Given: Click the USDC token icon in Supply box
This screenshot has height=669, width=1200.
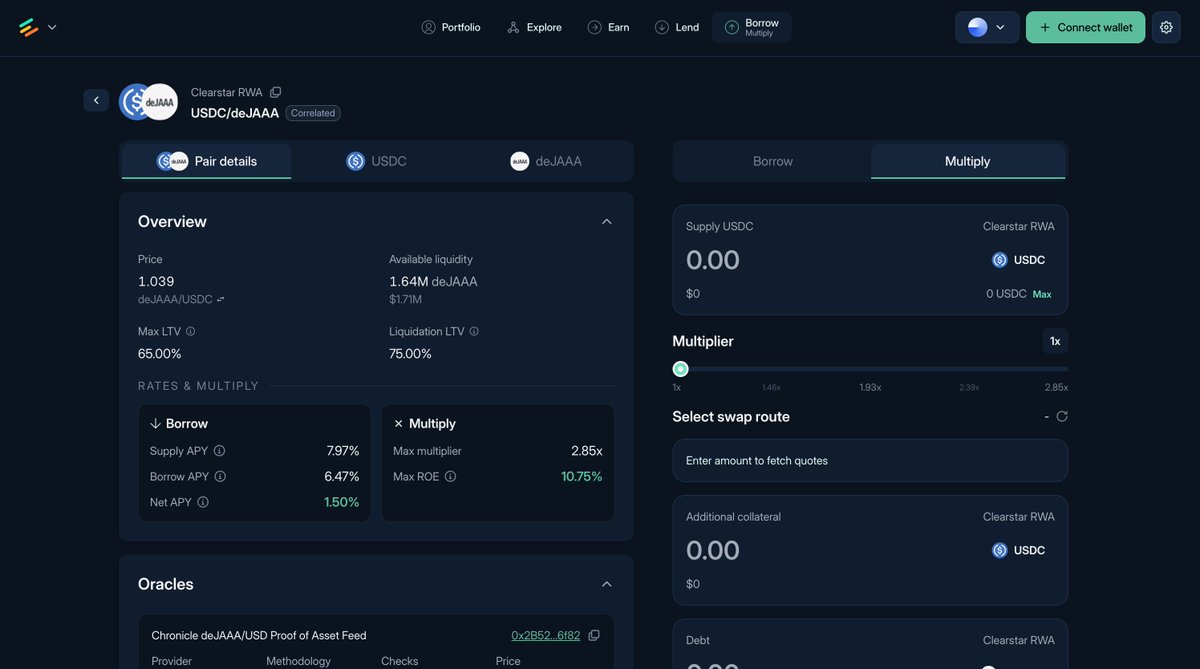Looking at the screenshot, I should coord(1000,260).
